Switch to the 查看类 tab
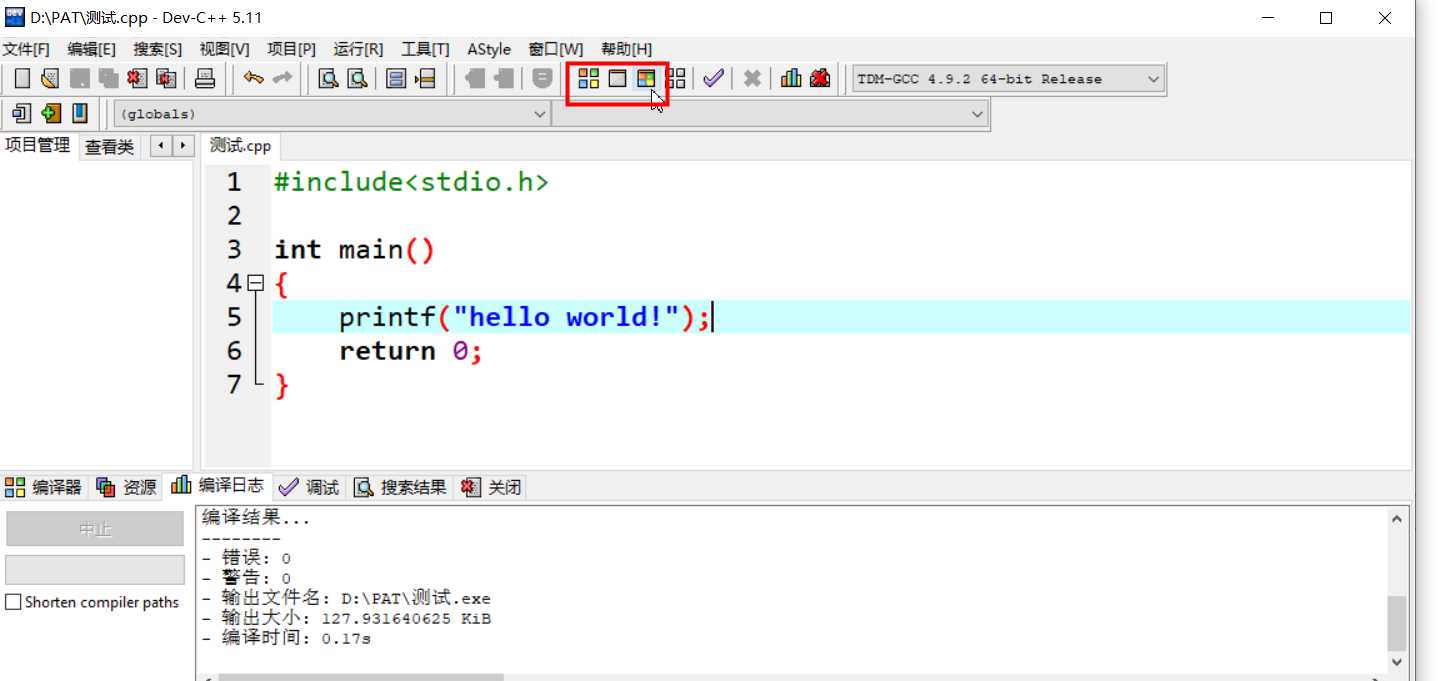Viewport: 1443px width, 681px height. click(x=109, y=147)
